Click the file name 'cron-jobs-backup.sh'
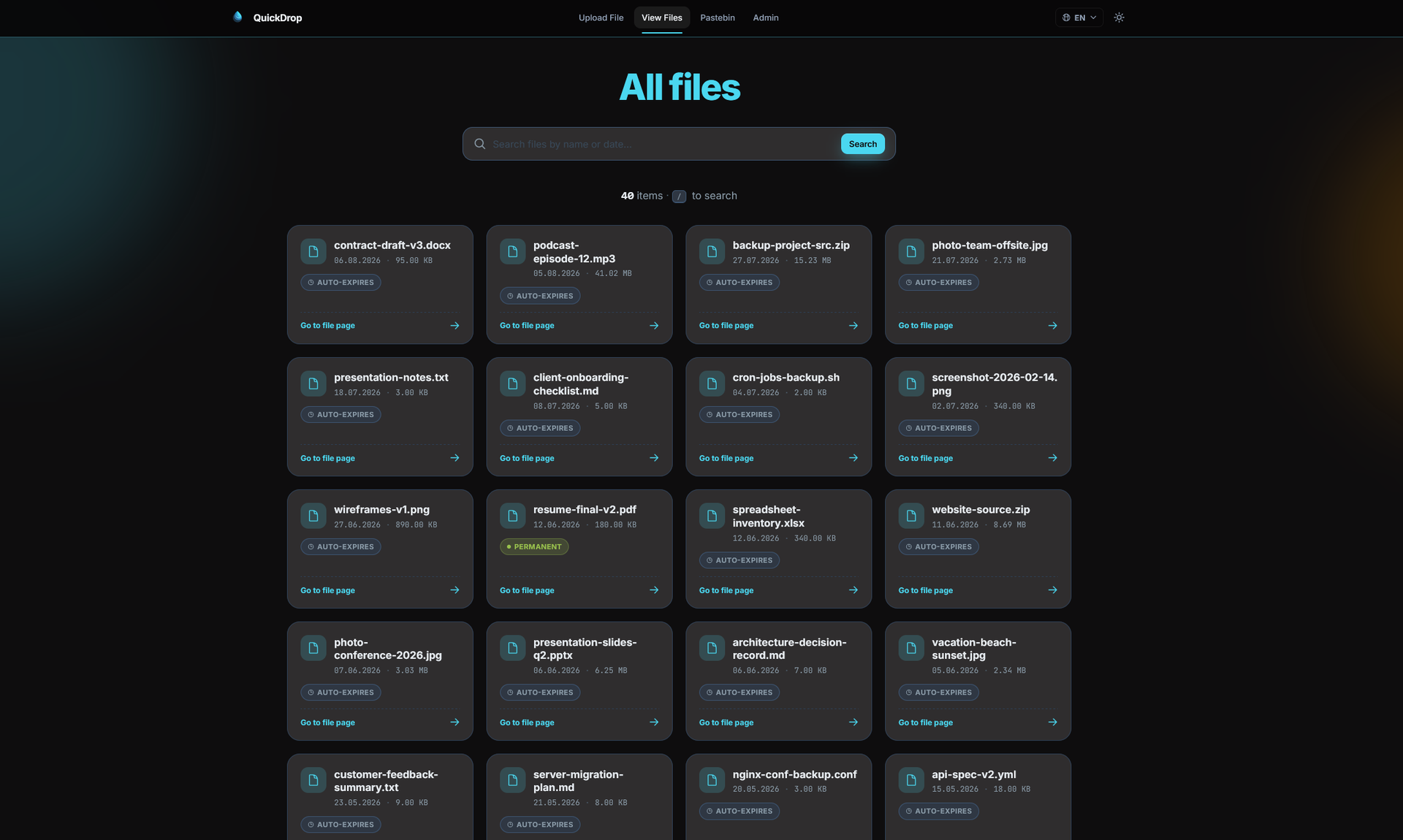The width and height of the screenshot is (1403, 840). [x=786, y=378]
